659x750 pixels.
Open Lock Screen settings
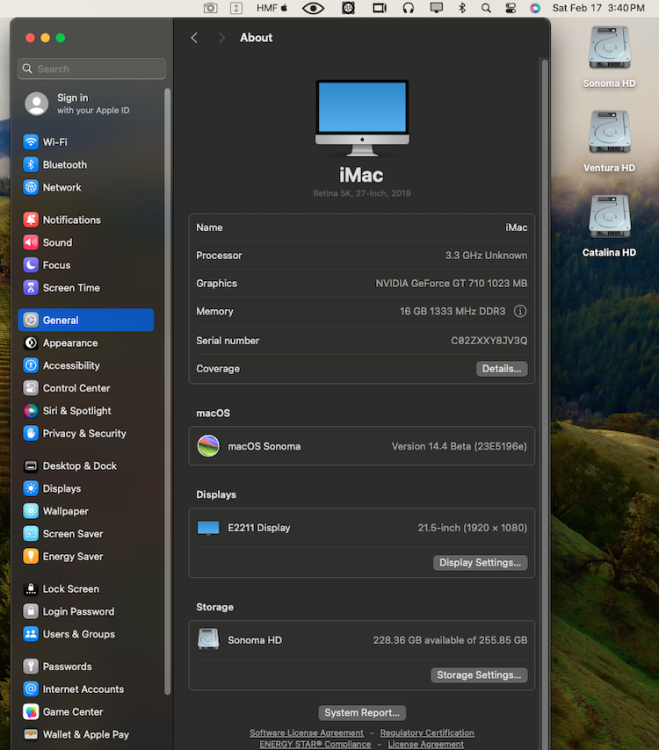click(86, 589)
